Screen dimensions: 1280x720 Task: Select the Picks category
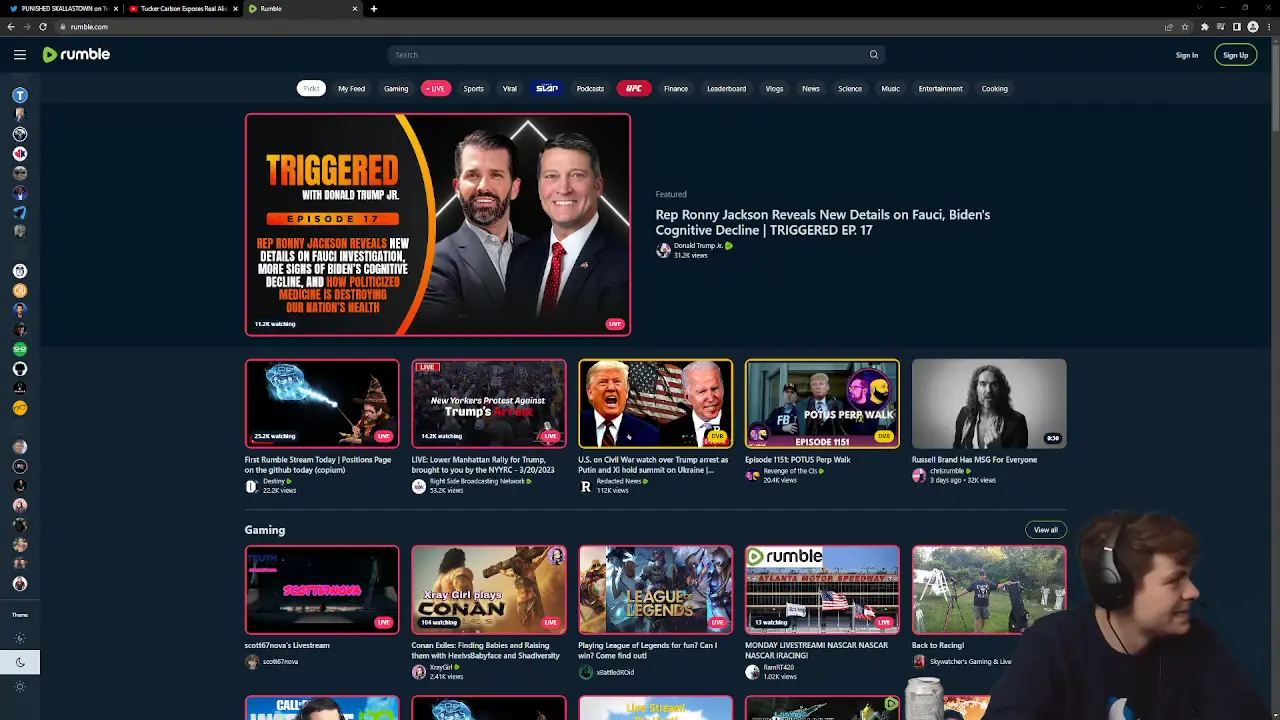[312, 89]
